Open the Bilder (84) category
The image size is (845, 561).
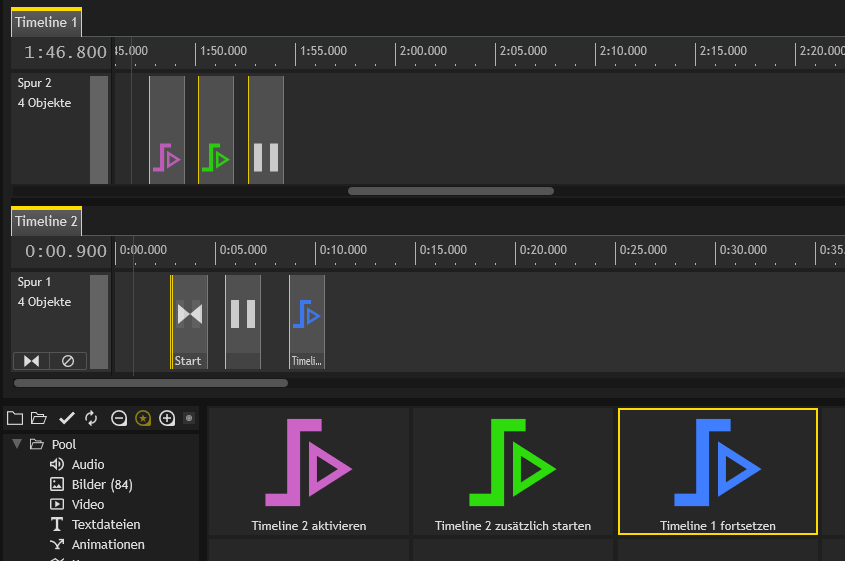[x=102, y=484]
